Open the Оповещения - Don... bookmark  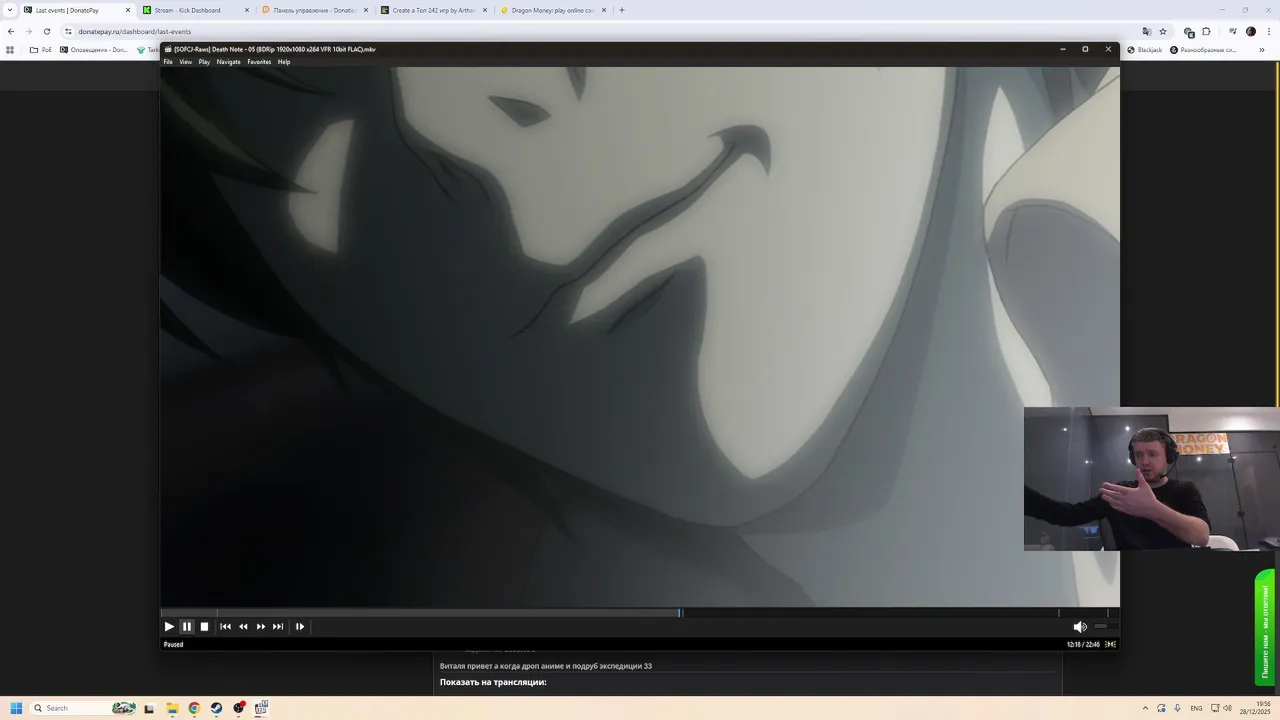coord(94,49)
